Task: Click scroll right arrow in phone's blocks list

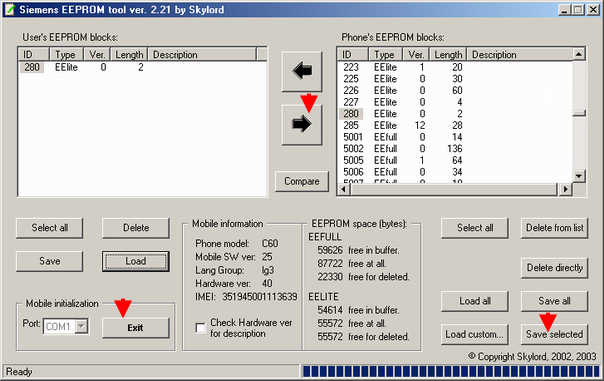Action: click(565, 189)
